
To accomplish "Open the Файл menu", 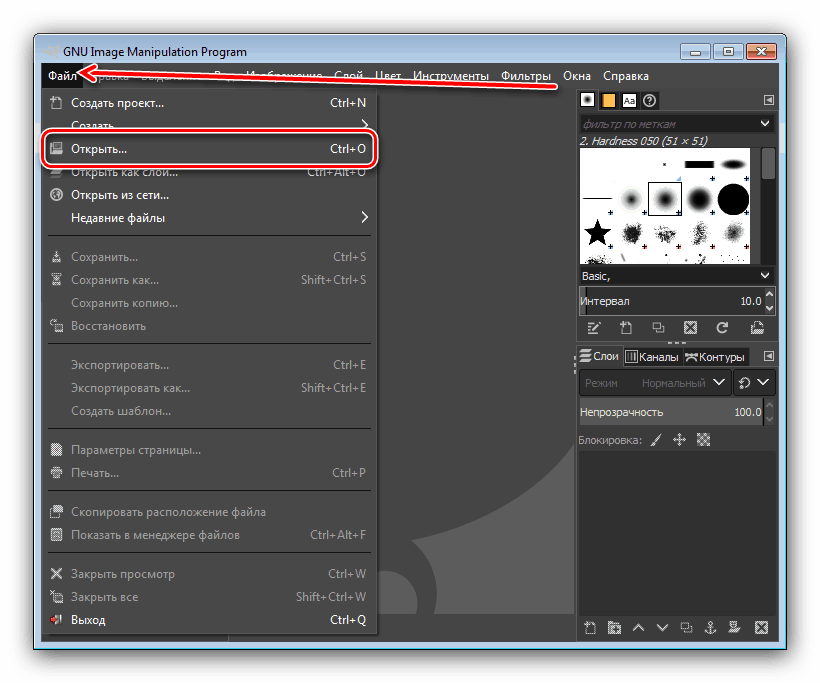I will tap(62, 76).
